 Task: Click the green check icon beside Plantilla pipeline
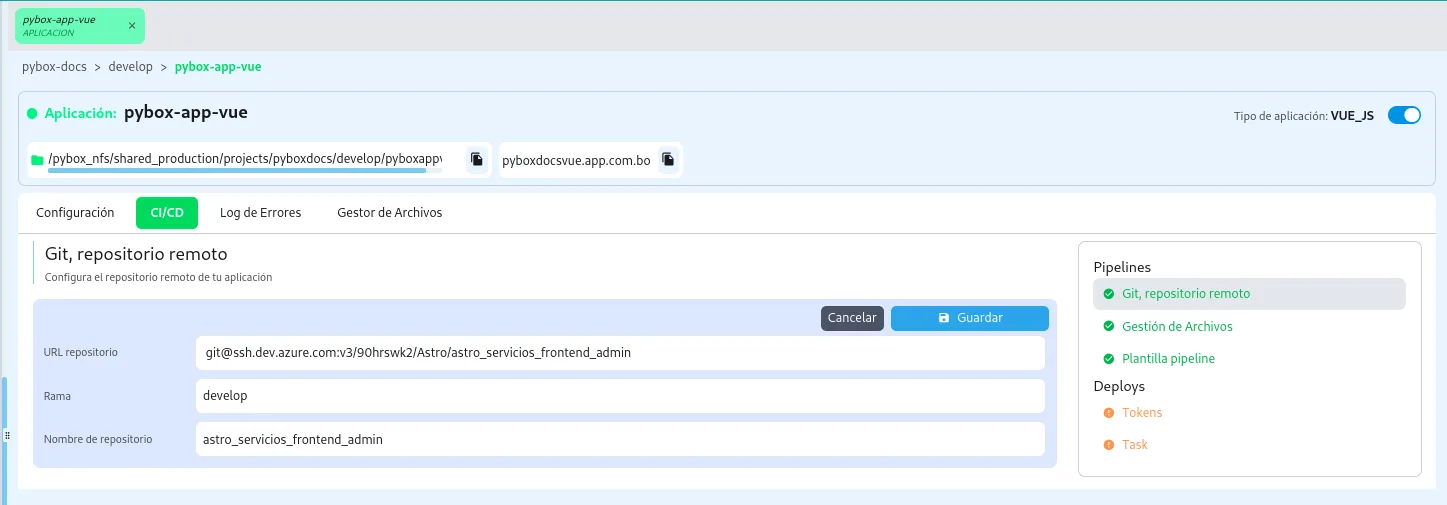pyautogui.click(x=1108, y=359)
